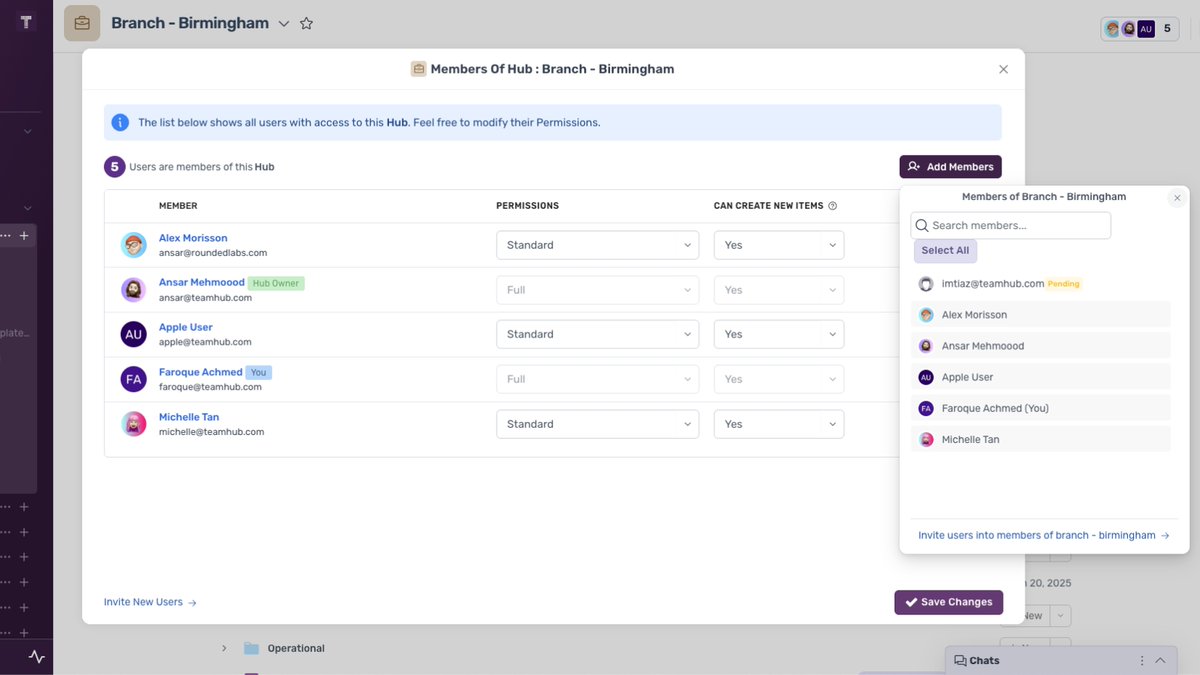The height and width of the screenshot is (675, 1200).
Task: Click the activity pulse icon in the sidebar
Action: point(37,657)
